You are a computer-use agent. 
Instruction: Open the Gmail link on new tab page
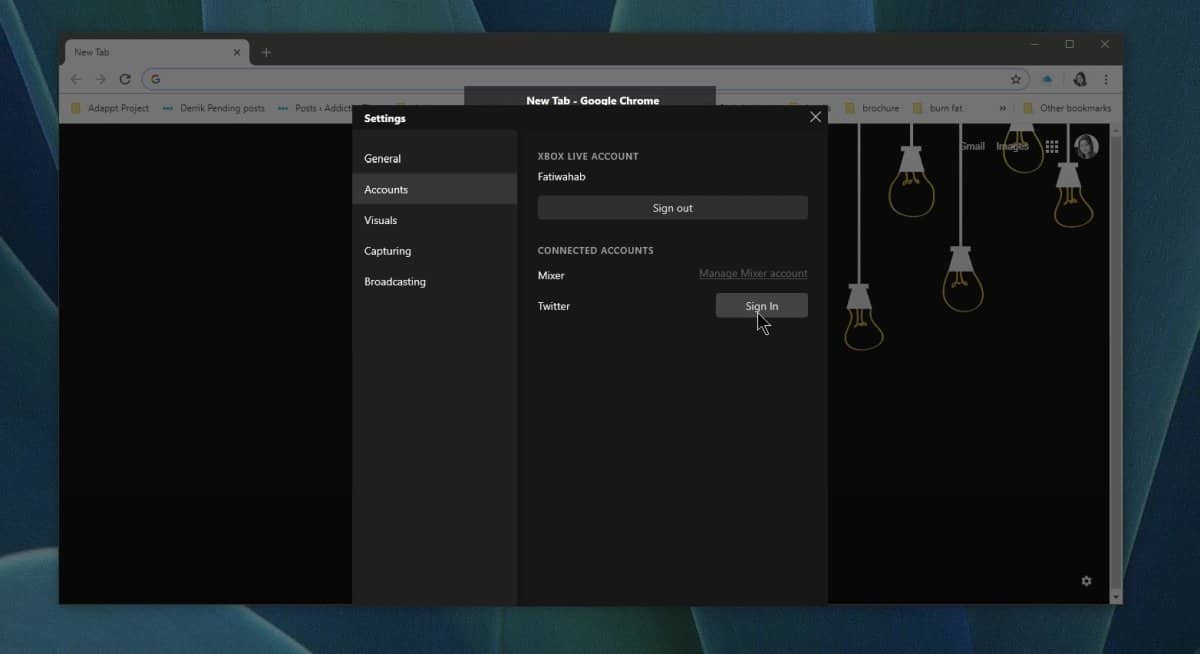972,146
